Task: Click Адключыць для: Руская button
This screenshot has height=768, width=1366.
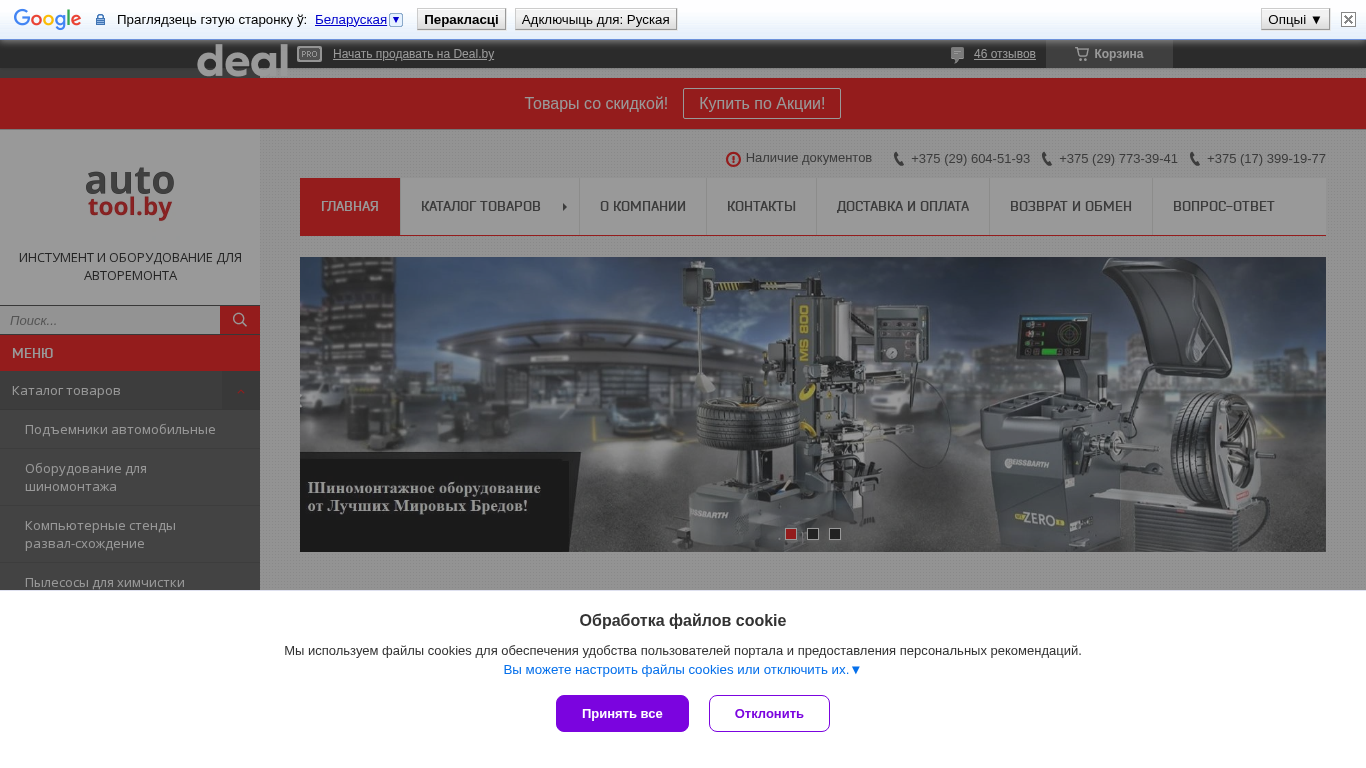Action: coord(596,19)
